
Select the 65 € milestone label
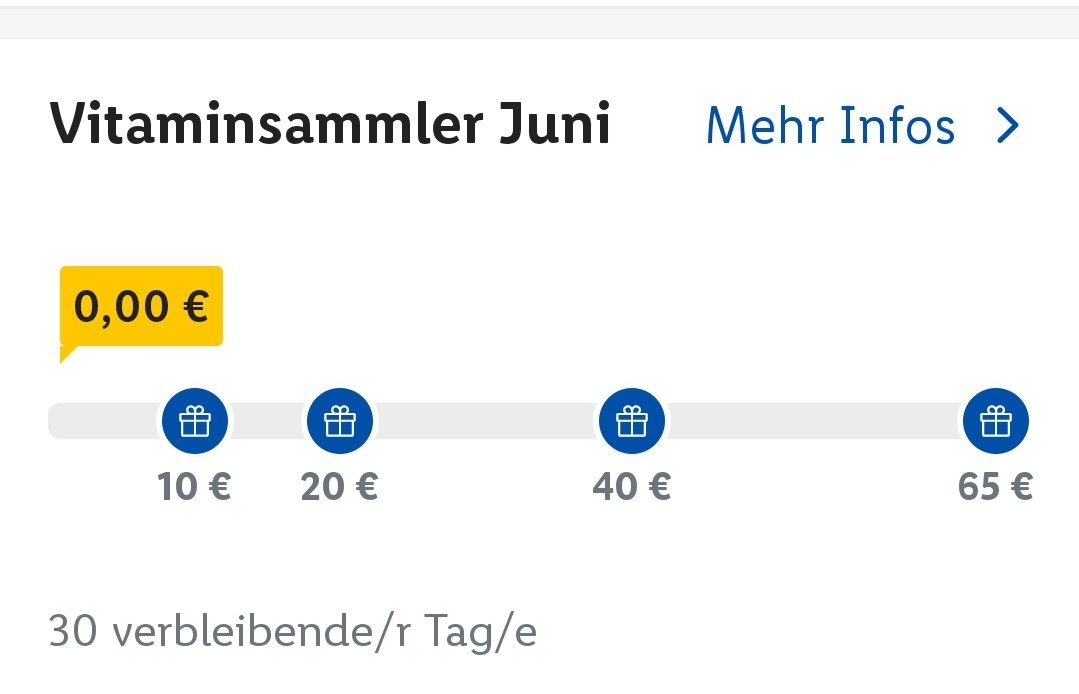[x=995, y=486]
